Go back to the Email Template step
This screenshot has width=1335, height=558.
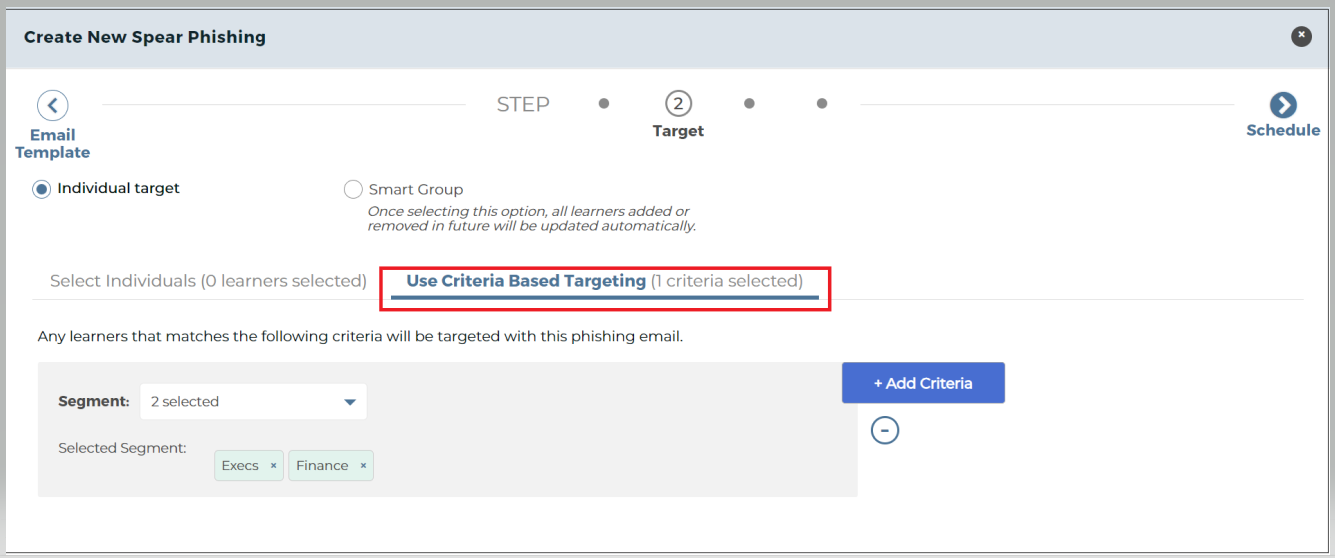(52, 105)
